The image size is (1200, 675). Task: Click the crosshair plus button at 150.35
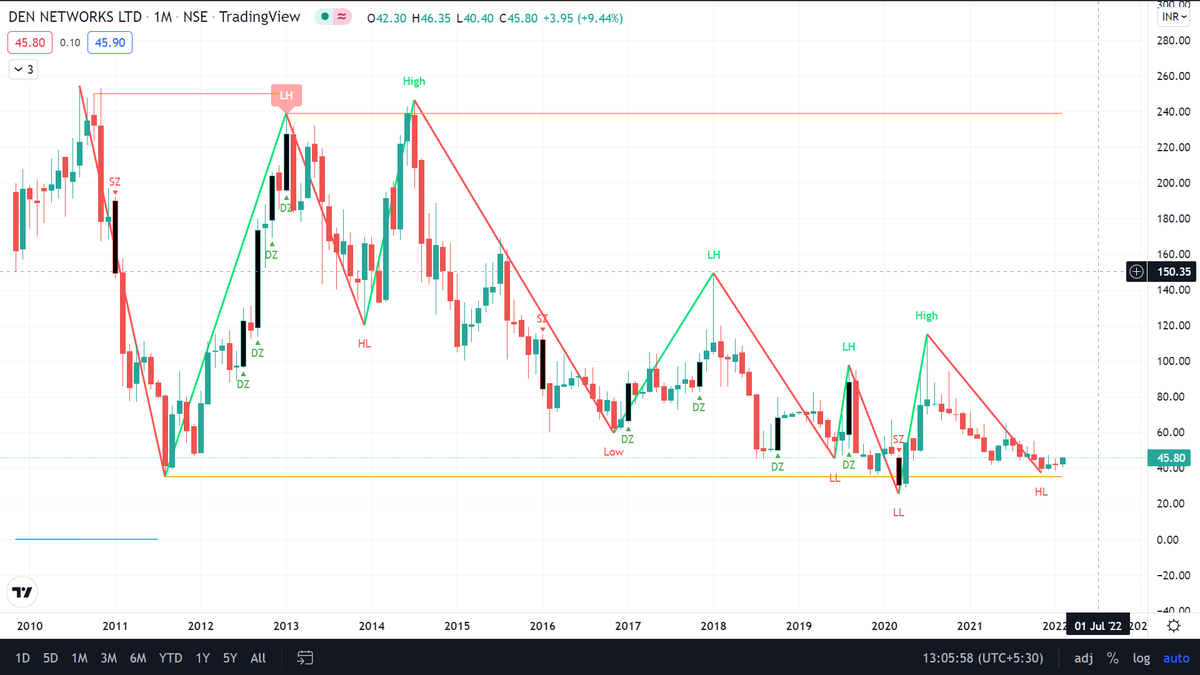point(1136,271)
